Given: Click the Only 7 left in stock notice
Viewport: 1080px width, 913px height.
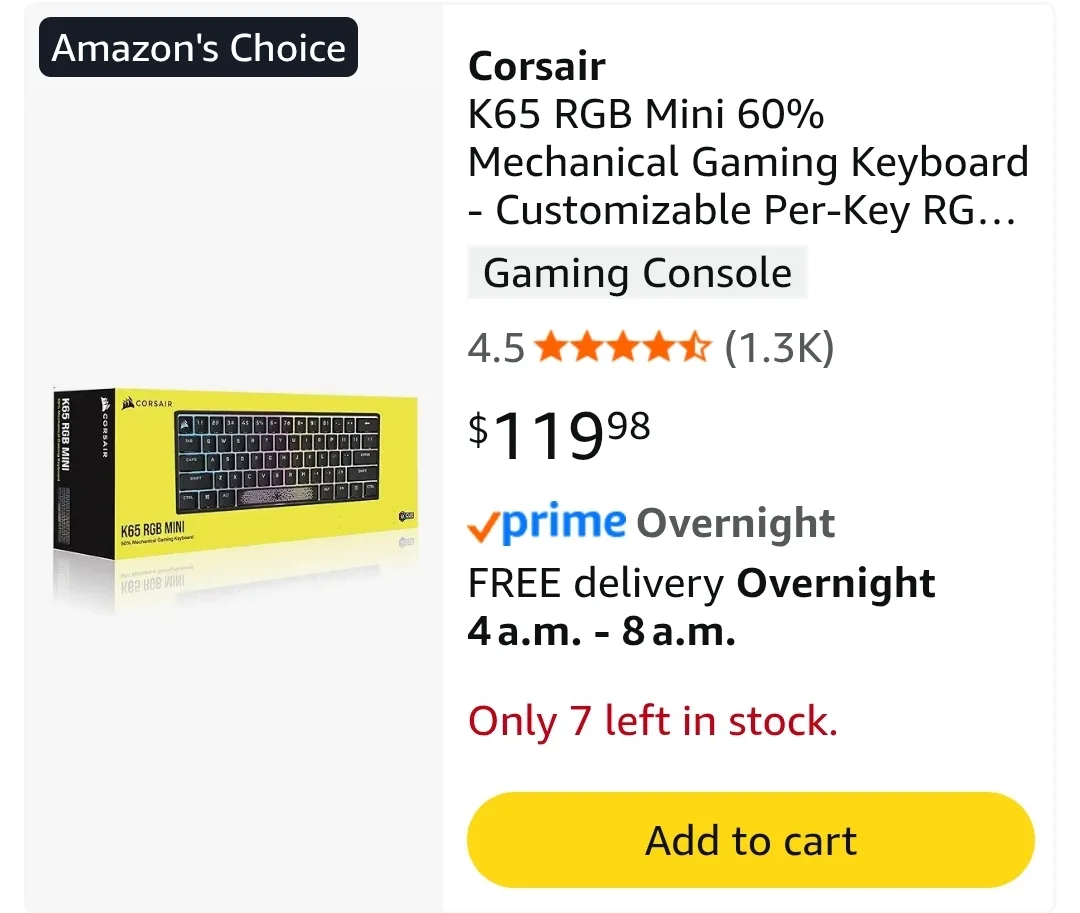Looking at the screenshot, I should (652, 720).
